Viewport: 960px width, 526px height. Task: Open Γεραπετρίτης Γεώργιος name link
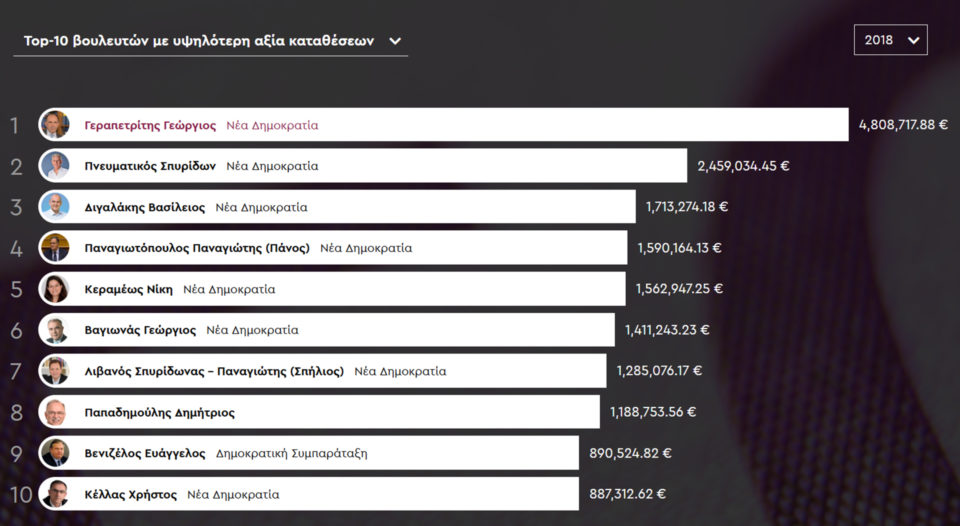tap(150, 125)
